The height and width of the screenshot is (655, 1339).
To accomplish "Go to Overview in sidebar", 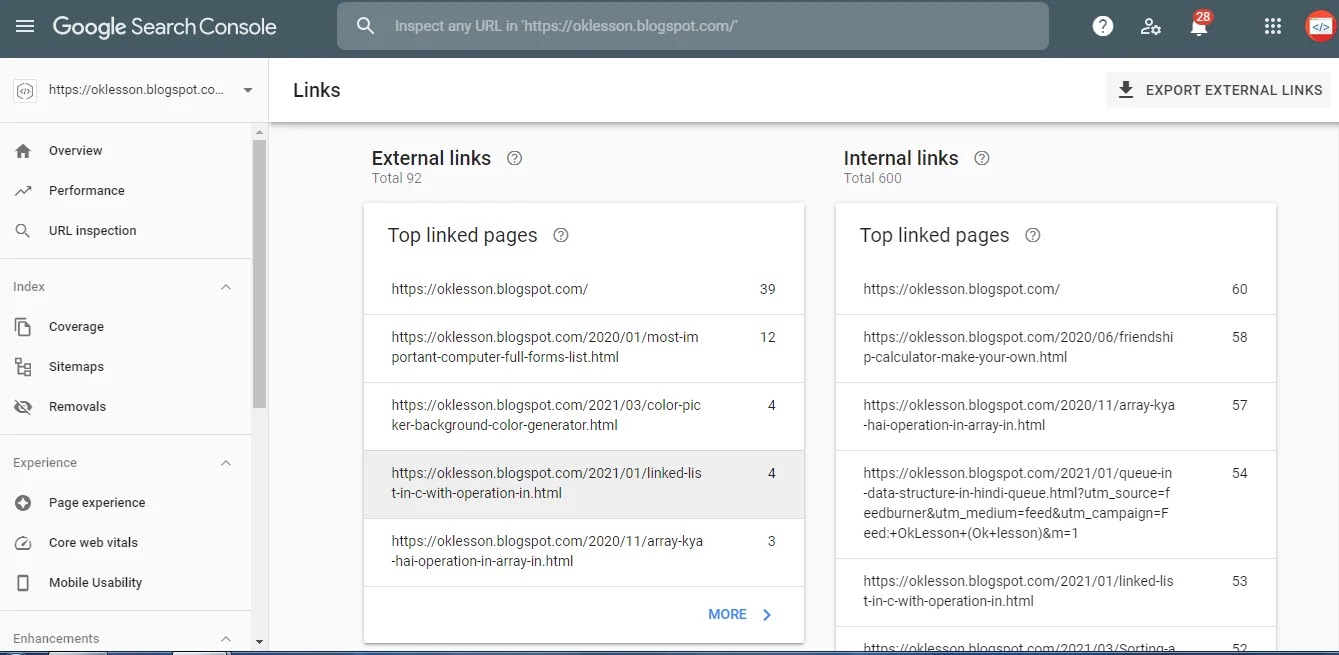I will coord(126,151).
